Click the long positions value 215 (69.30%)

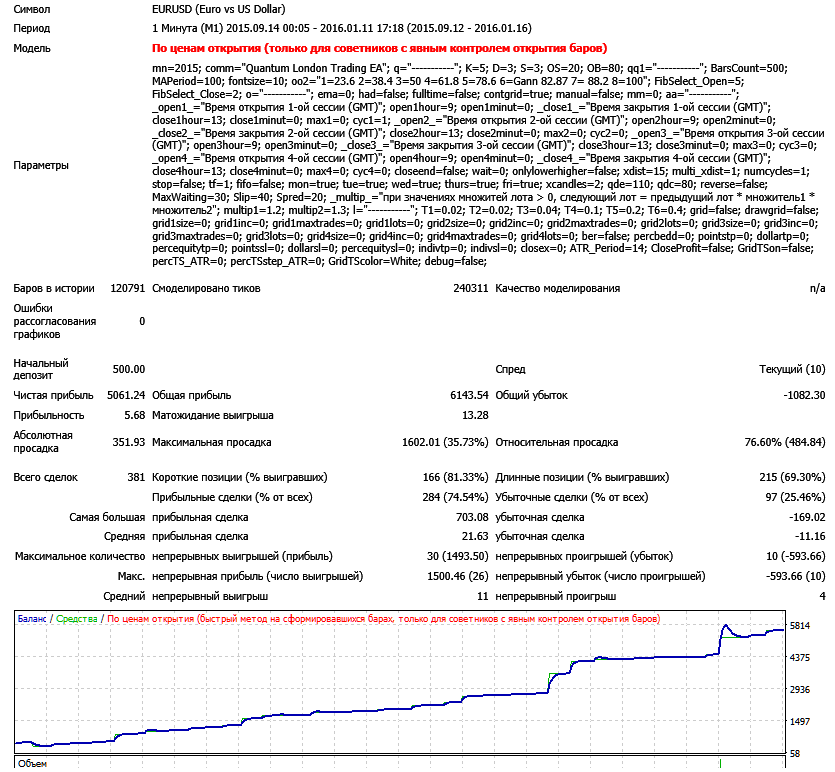(x=792, y=478)
